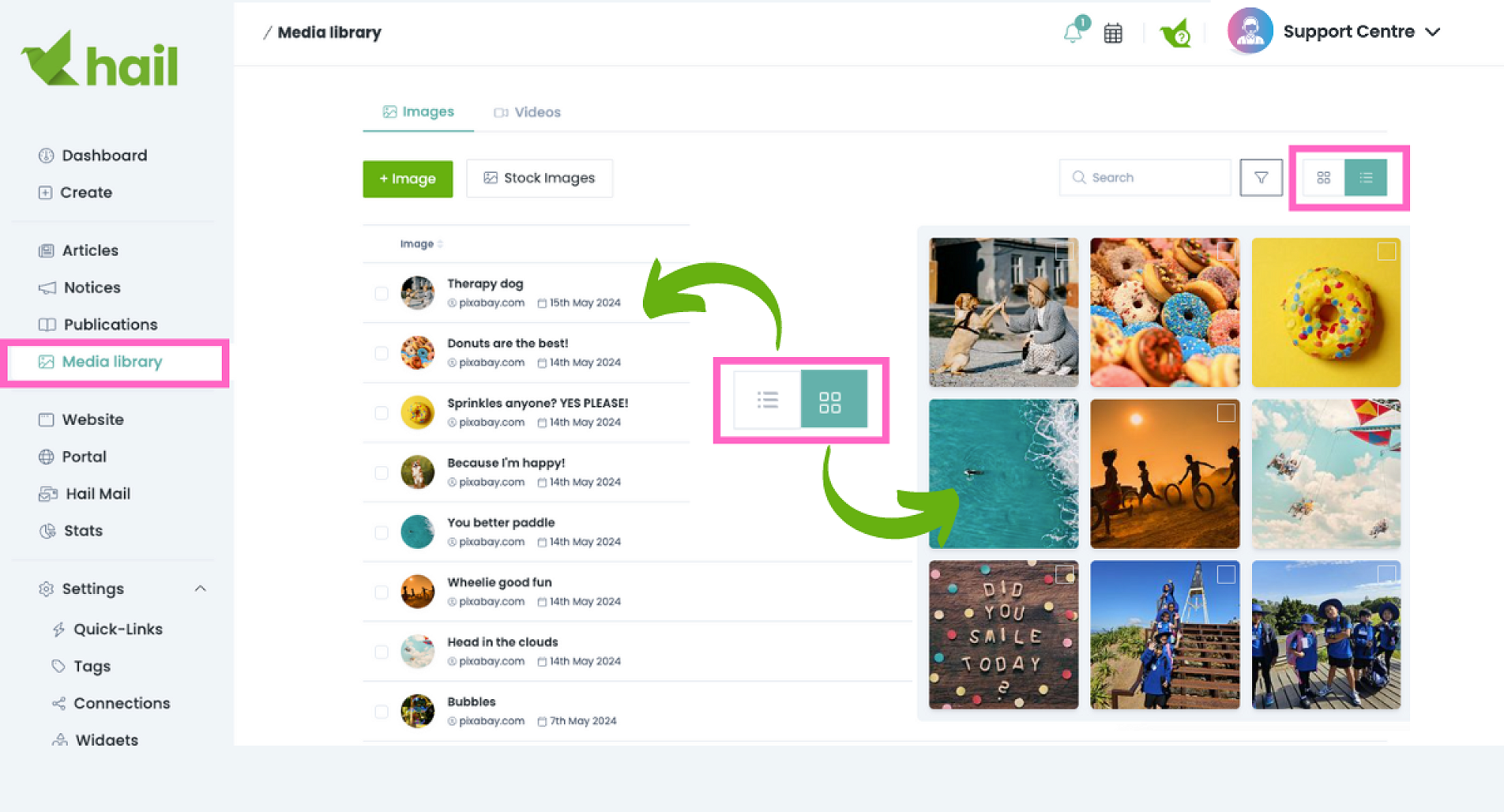Select the yellow donut thumbnail checkbox
Image resolution: width=1504 pixels, height=812 pixels.
1387,252
